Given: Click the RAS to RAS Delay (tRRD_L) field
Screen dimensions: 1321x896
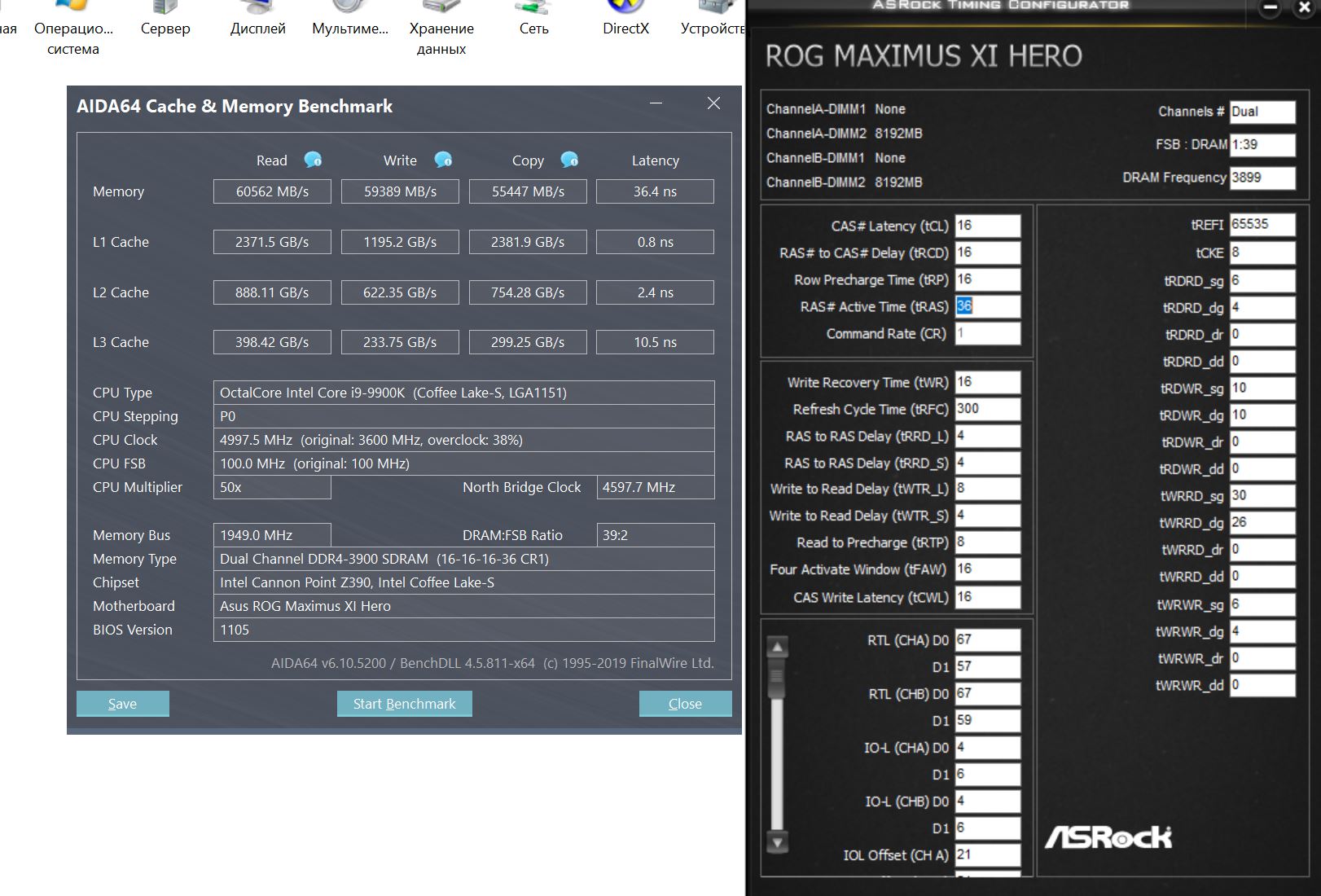Looking at the screenshot, I should pos(988,436).
